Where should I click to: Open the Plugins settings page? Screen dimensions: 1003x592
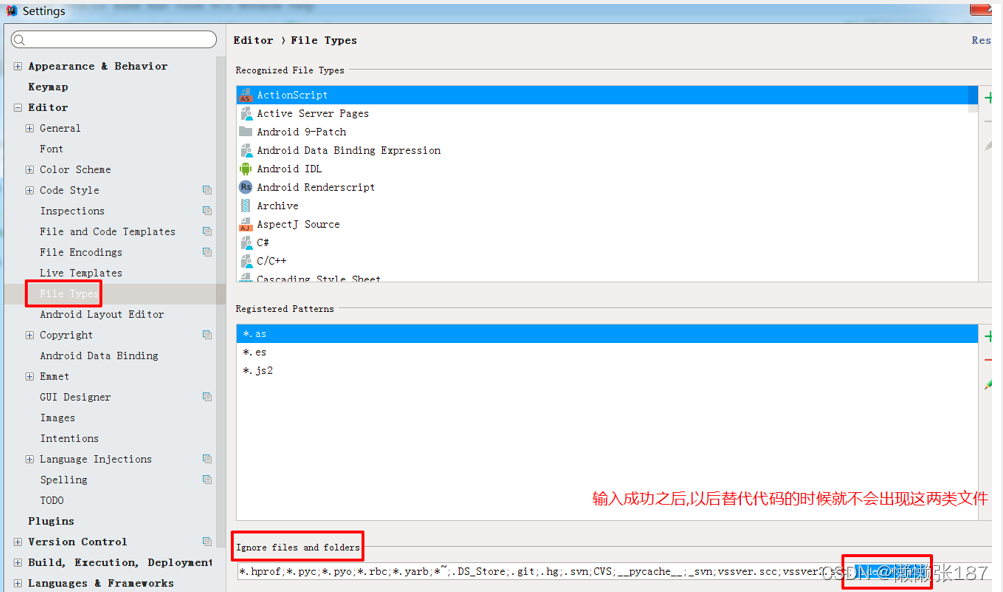tap(51, 521)
